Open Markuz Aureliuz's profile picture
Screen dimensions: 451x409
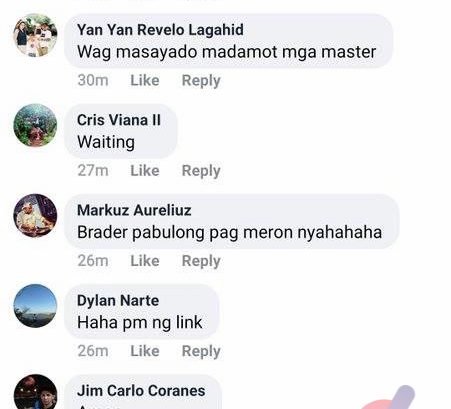35,216
